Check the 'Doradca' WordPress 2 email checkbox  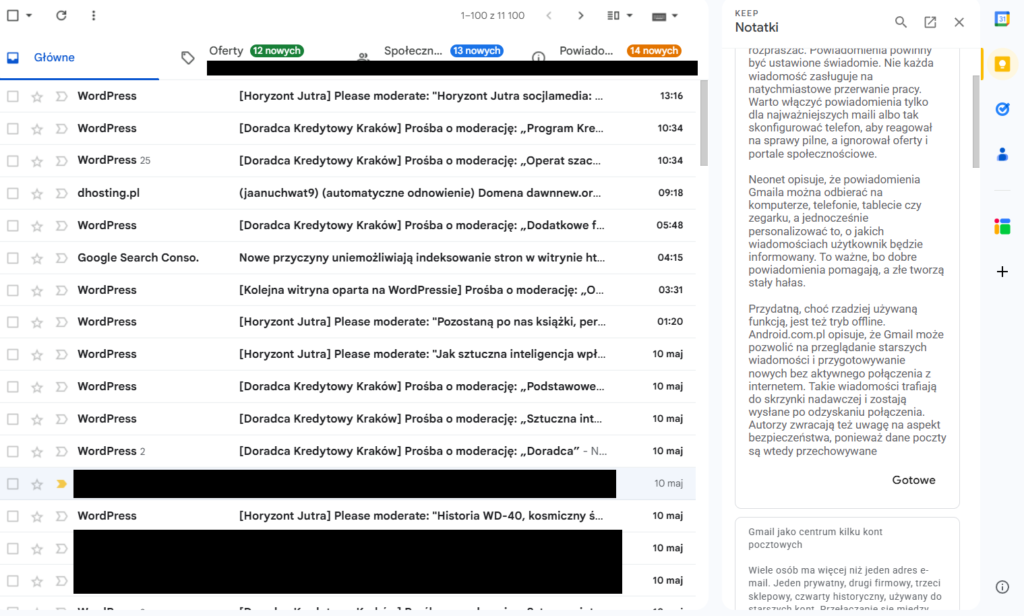click(12, 451)
